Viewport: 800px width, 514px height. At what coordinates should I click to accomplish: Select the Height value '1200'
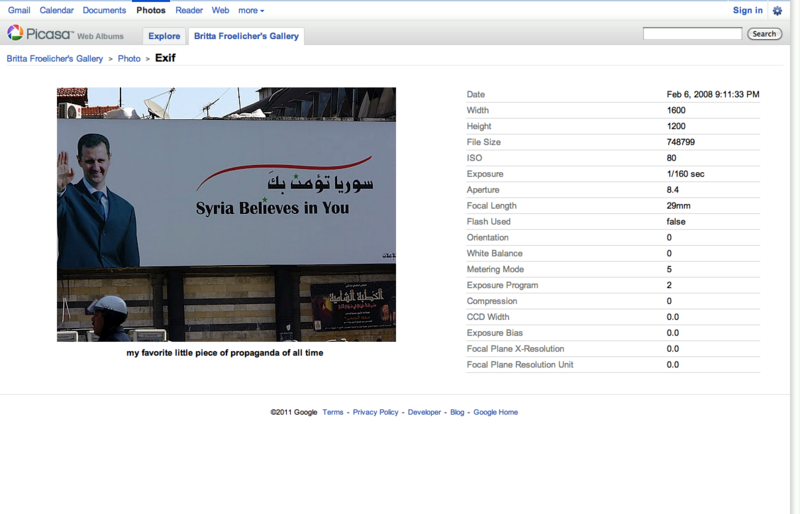[676, 126]
